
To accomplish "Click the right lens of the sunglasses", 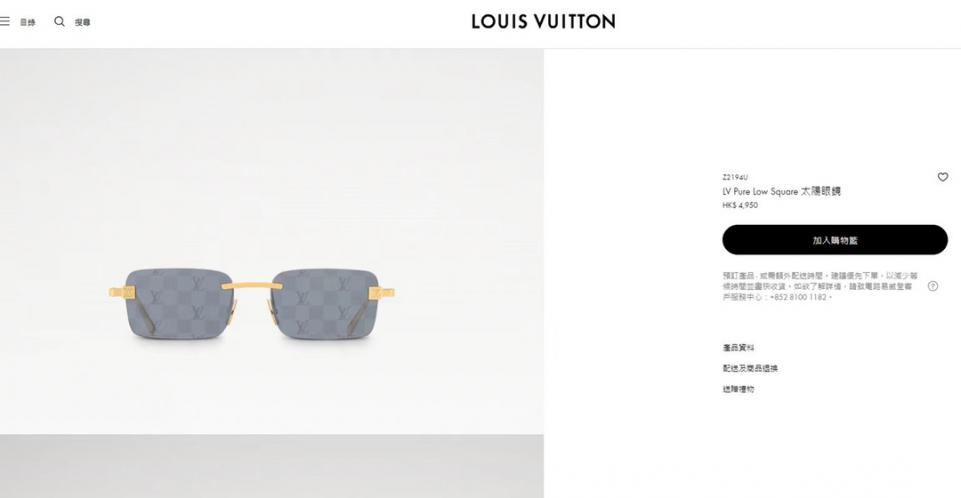I will click(324, 303).
